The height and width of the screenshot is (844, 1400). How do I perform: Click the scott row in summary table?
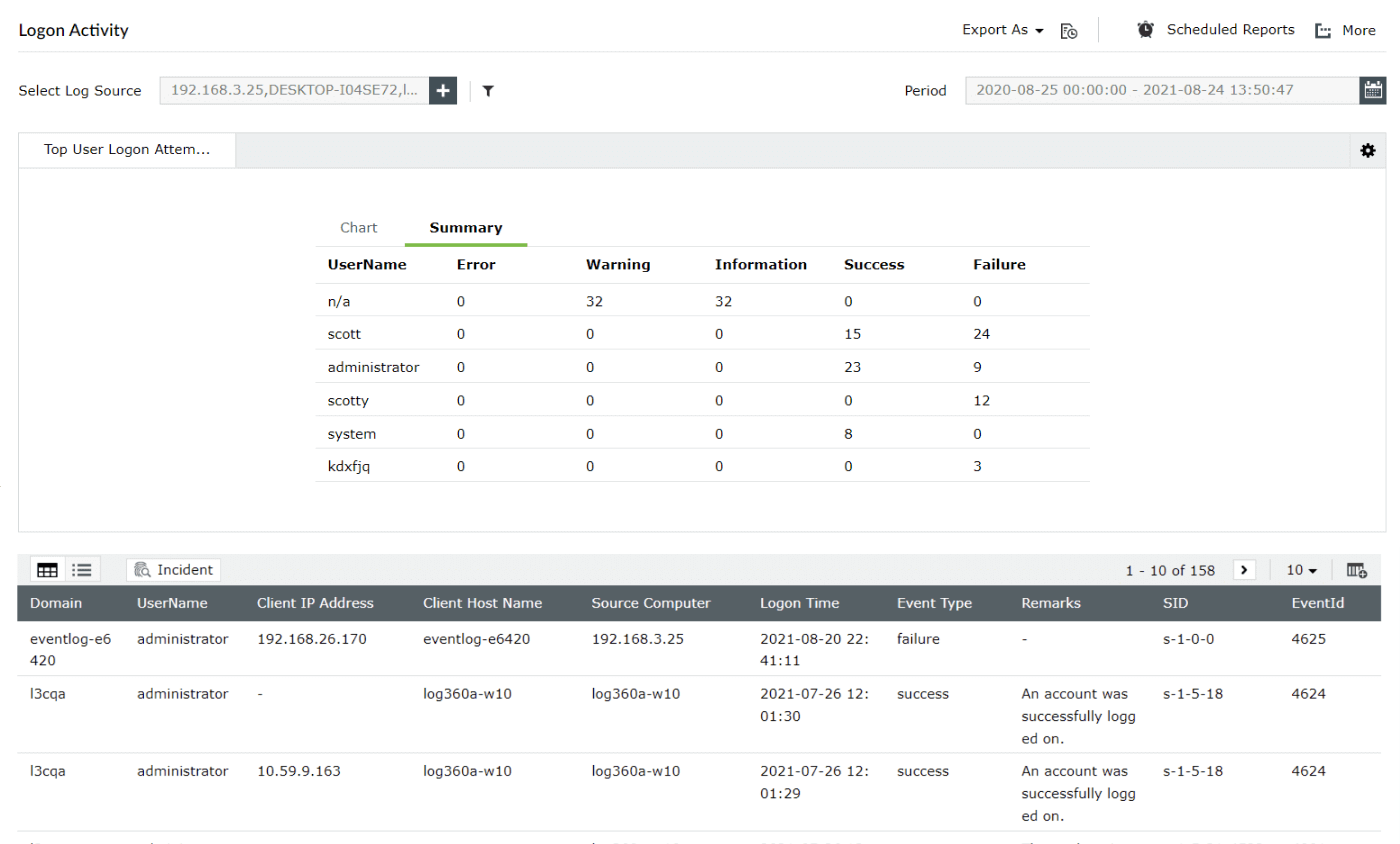[x=702, y=333]
